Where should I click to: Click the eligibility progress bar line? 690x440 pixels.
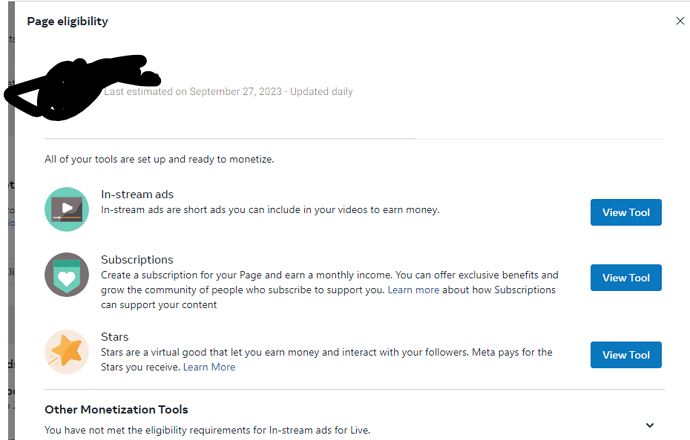click(x=229, y=139)
